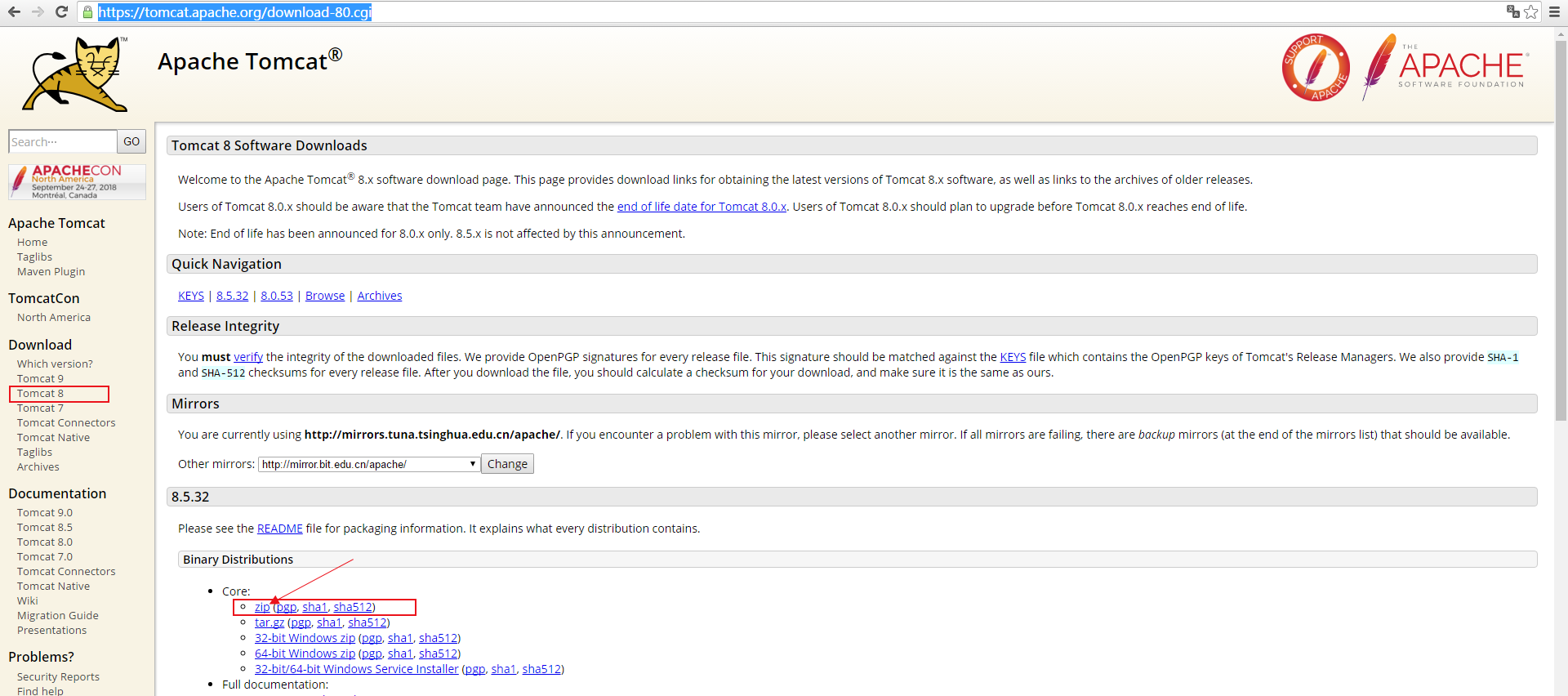Open KEYS link in Release Integrity
Image resolution: width=1568 pixels, height=696 pixels.
coord(1013,357)
